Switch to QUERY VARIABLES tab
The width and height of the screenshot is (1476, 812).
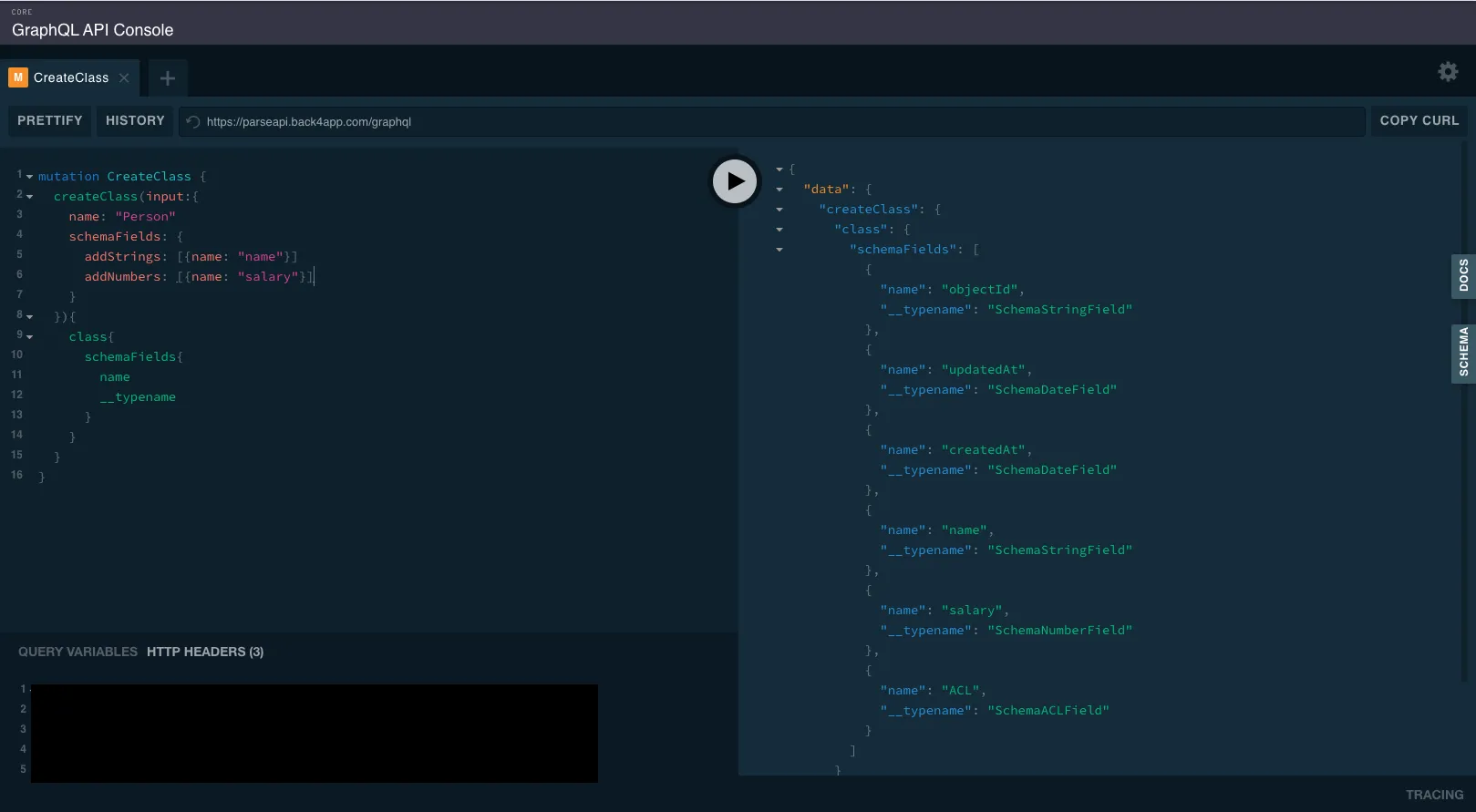(77, 652)
